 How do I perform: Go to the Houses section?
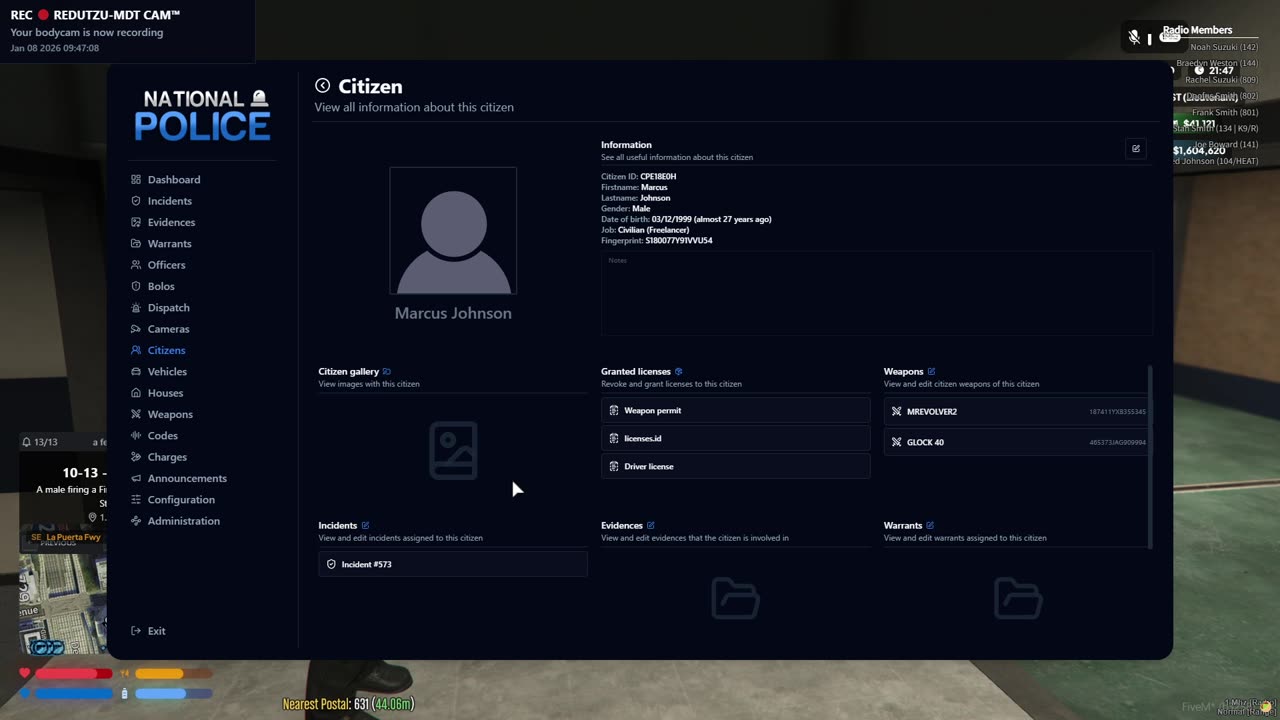point(165,393)
